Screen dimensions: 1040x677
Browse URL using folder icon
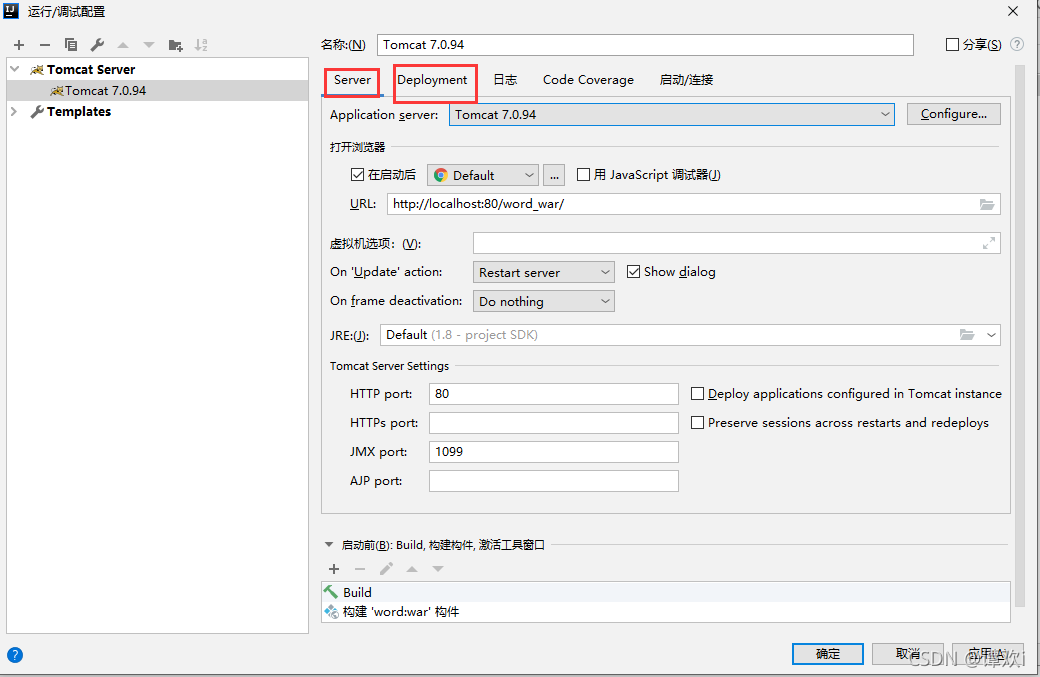(x=987, y=204)
